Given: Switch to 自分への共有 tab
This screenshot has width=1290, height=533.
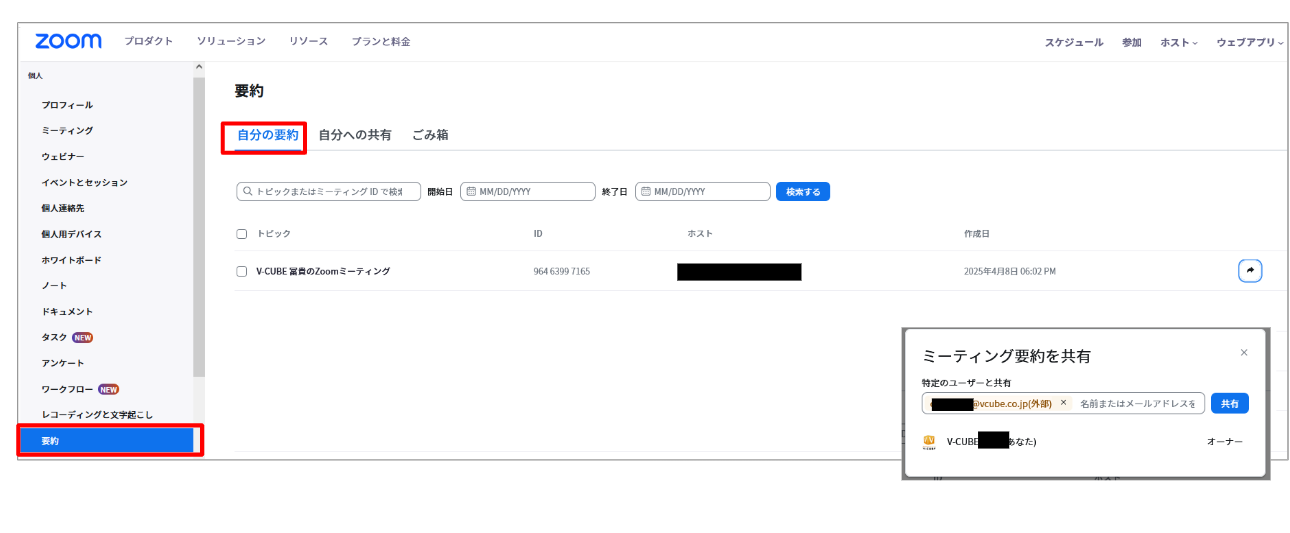Looking at the screenshot, I should pyautogui.click(x=355, y=135).
